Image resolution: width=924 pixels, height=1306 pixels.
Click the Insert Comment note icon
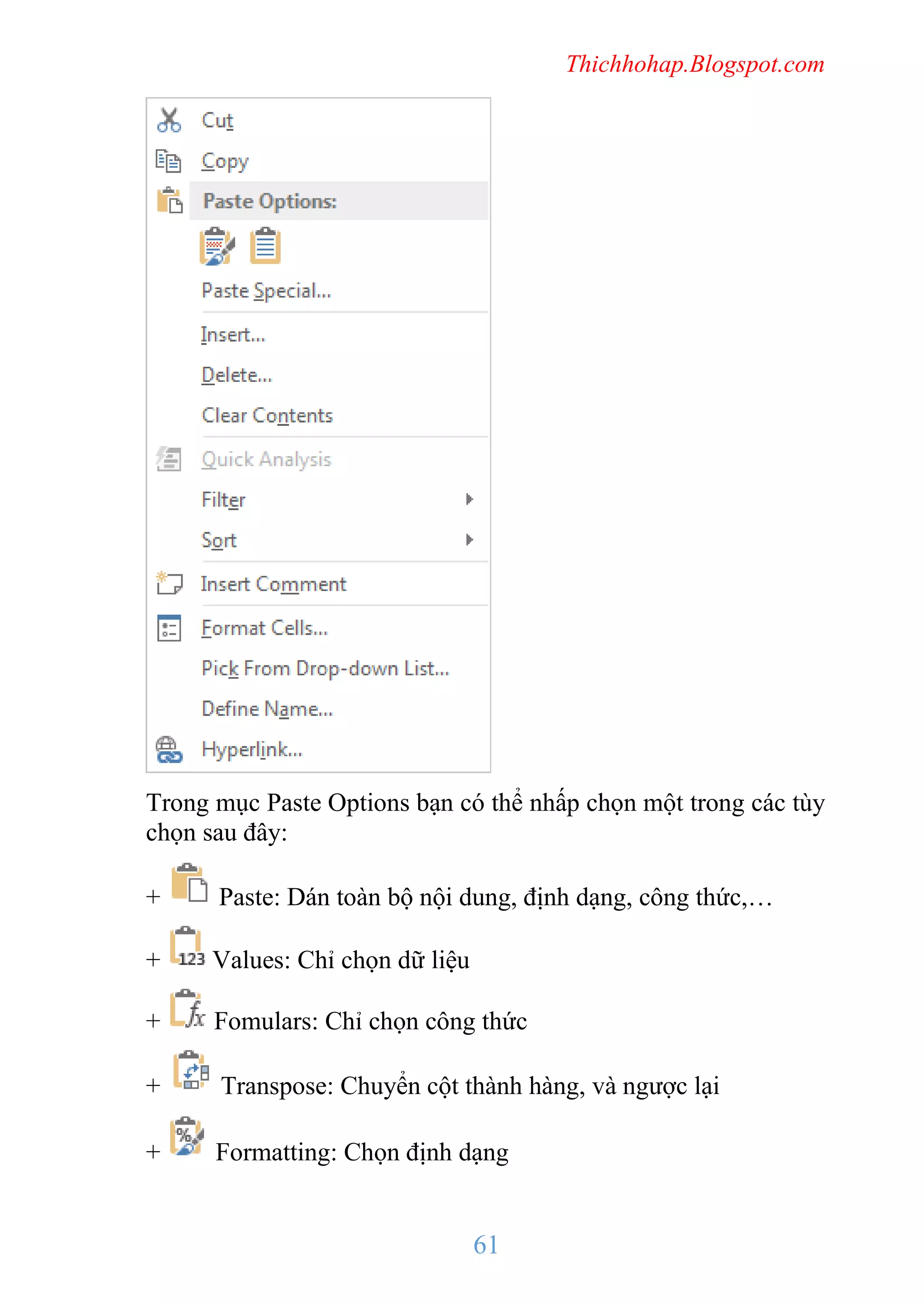pos(169,584)
